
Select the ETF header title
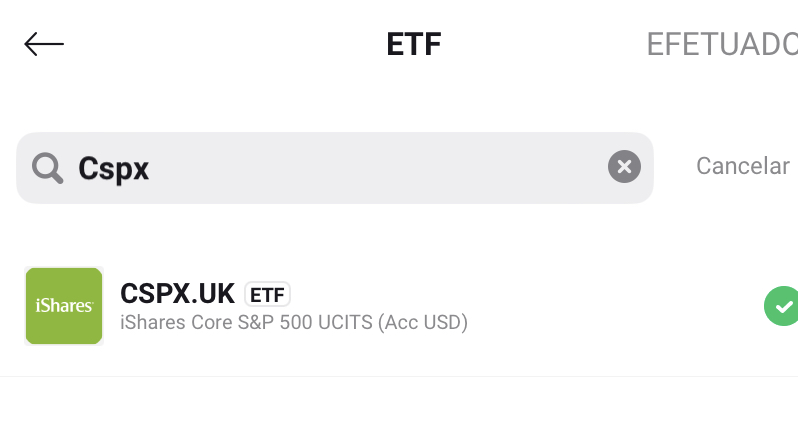click(414, 44)
